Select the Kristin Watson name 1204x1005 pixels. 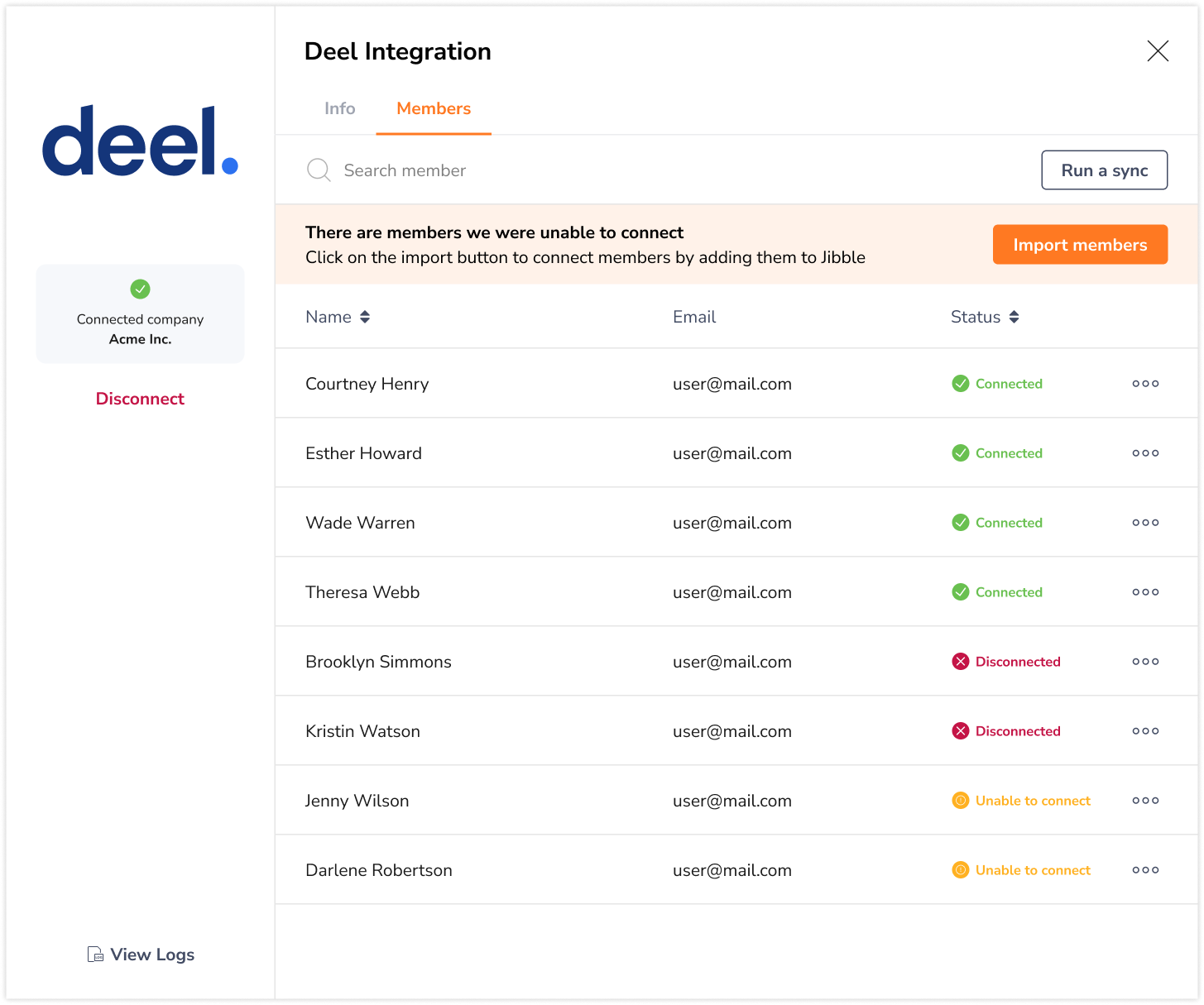pyautogui.click(x=362, y=731)
